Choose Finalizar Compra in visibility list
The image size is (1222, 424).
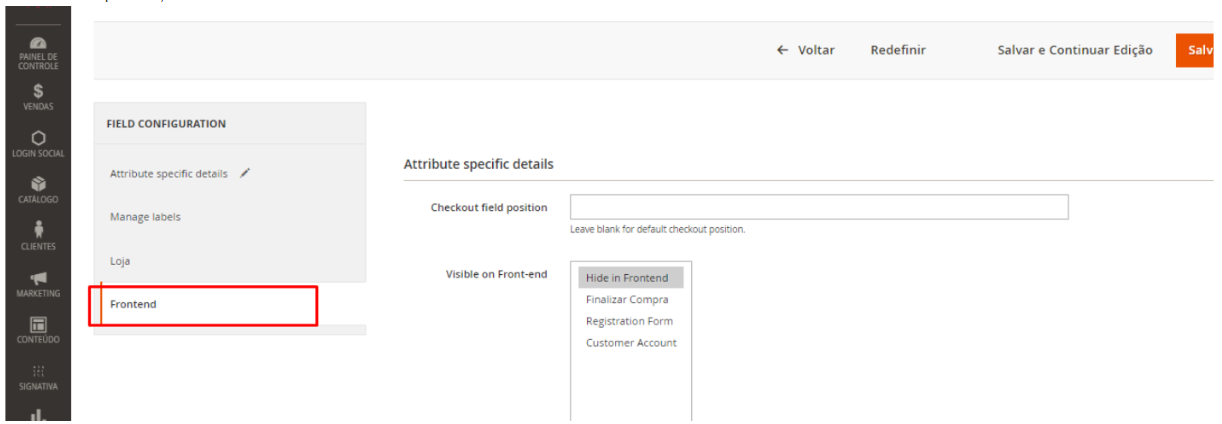coord(627,300)
